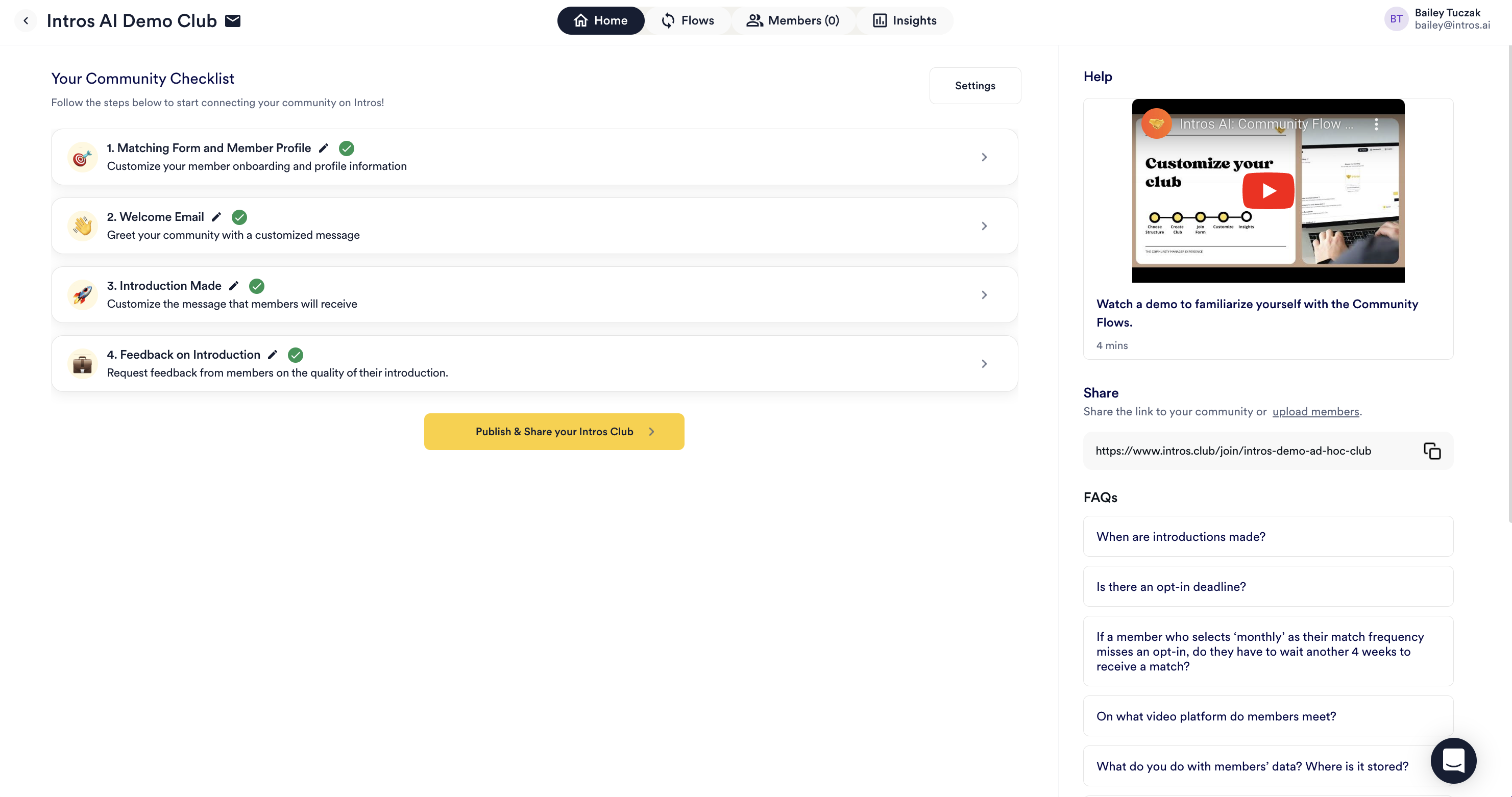Click the briefcase emoji on step 4
This screenshot has height=797, width=1512.
click(82, 364)
